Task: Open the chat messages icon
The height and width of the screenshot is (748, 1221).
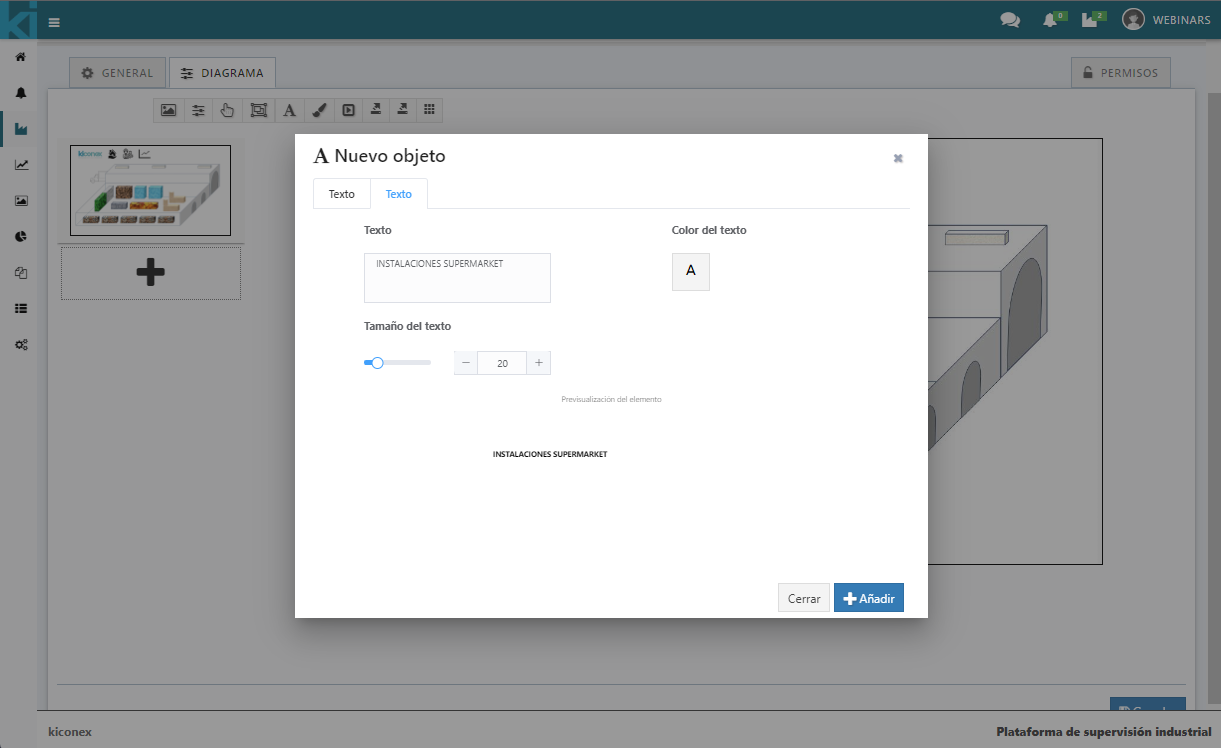Action: pyautogui.click(x=1010, y=20)
